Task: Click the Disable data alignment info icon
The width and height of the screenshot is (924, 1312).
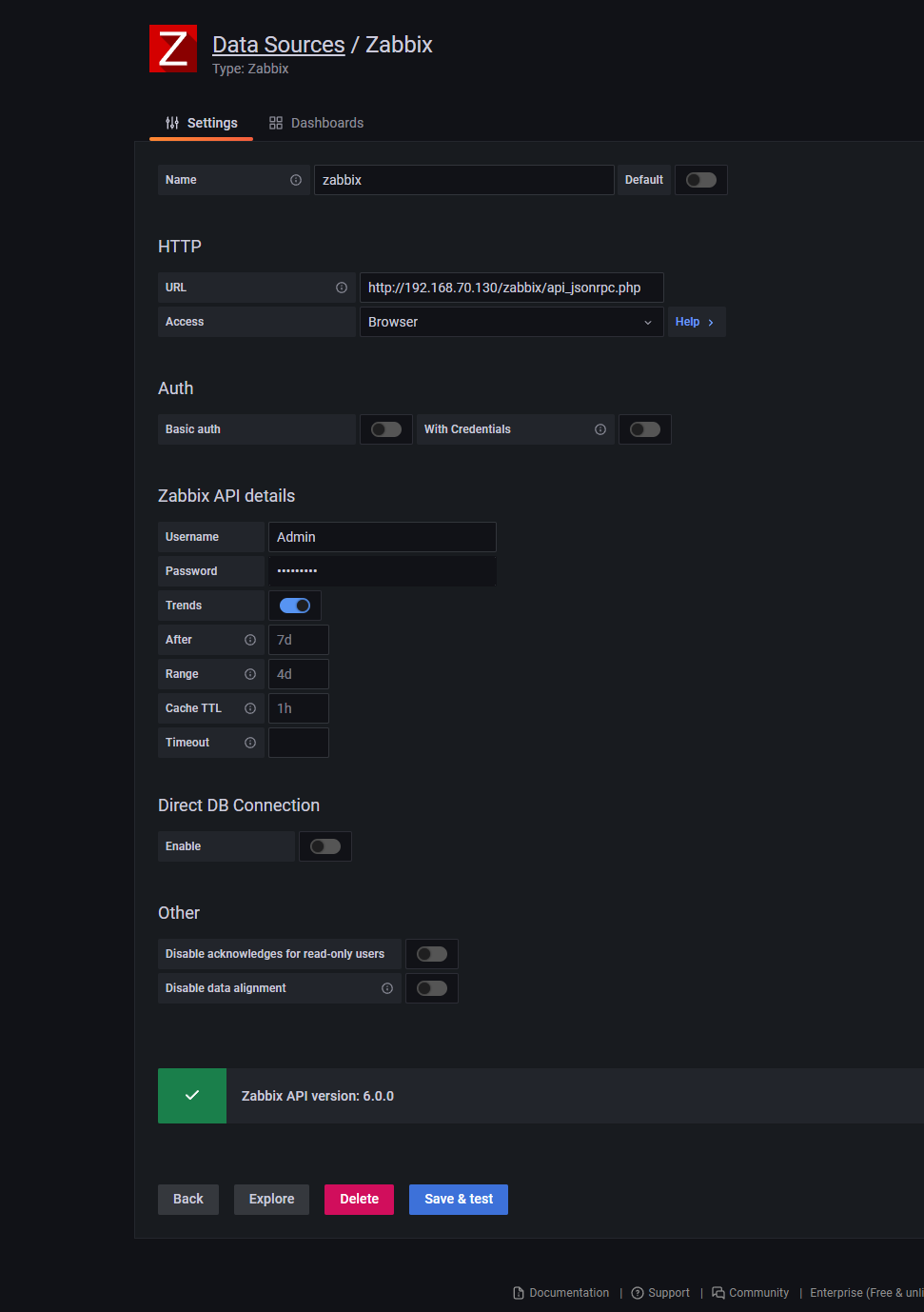Action: click(387, 988)
